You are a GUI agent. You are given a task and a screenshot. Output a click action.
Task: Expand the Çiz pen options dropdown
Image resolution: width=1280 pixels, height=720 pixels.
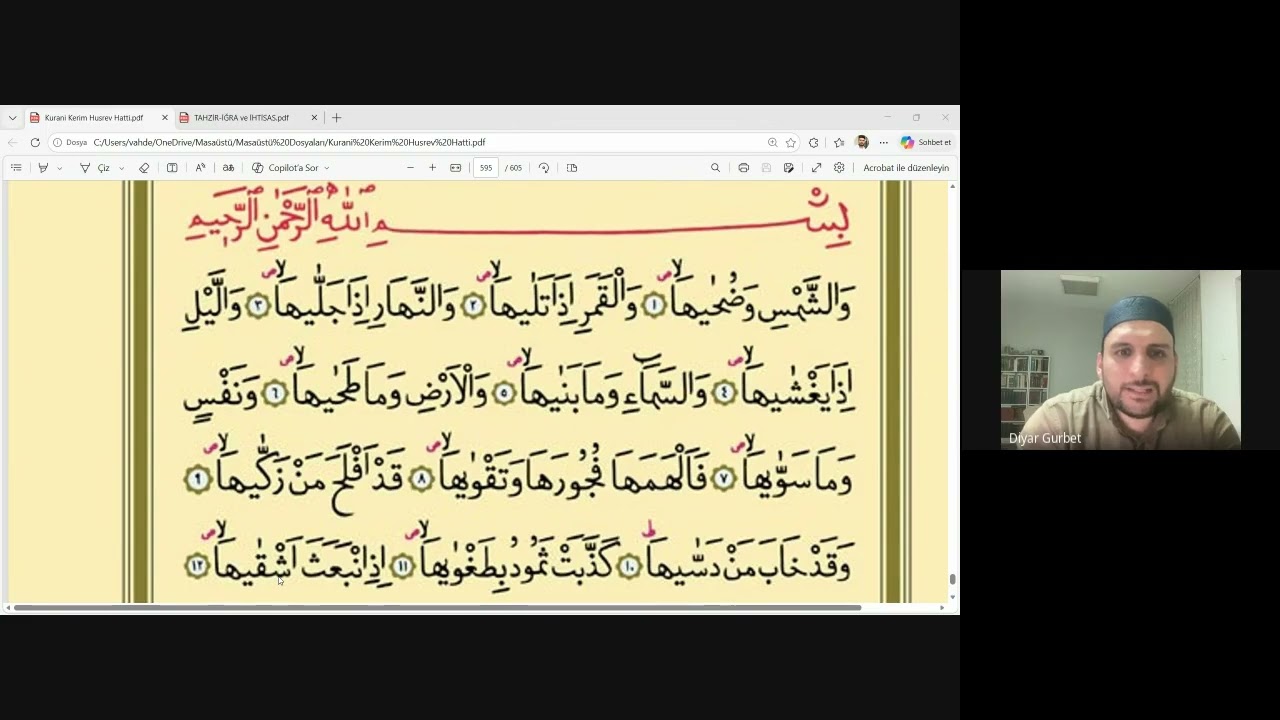[122, 168]
